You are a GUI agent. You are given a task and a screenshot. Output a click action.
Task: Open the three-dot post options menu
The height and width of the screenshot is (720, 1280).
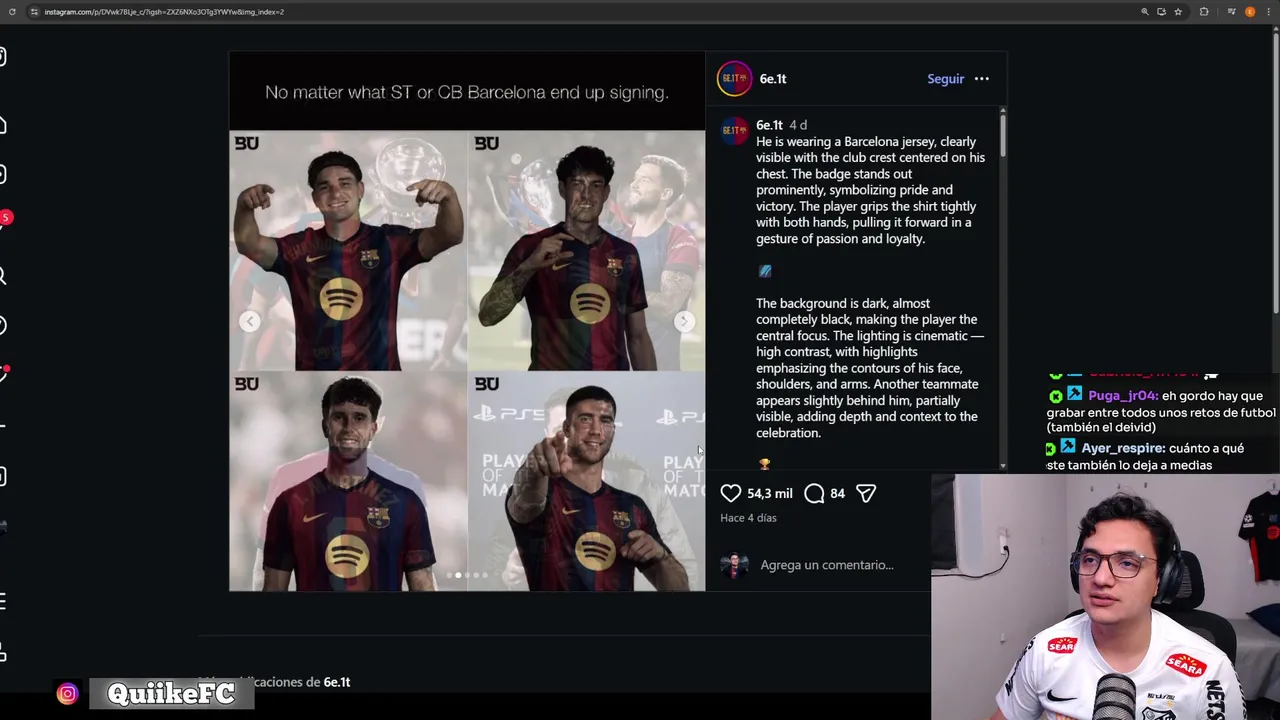coord(982,79)
